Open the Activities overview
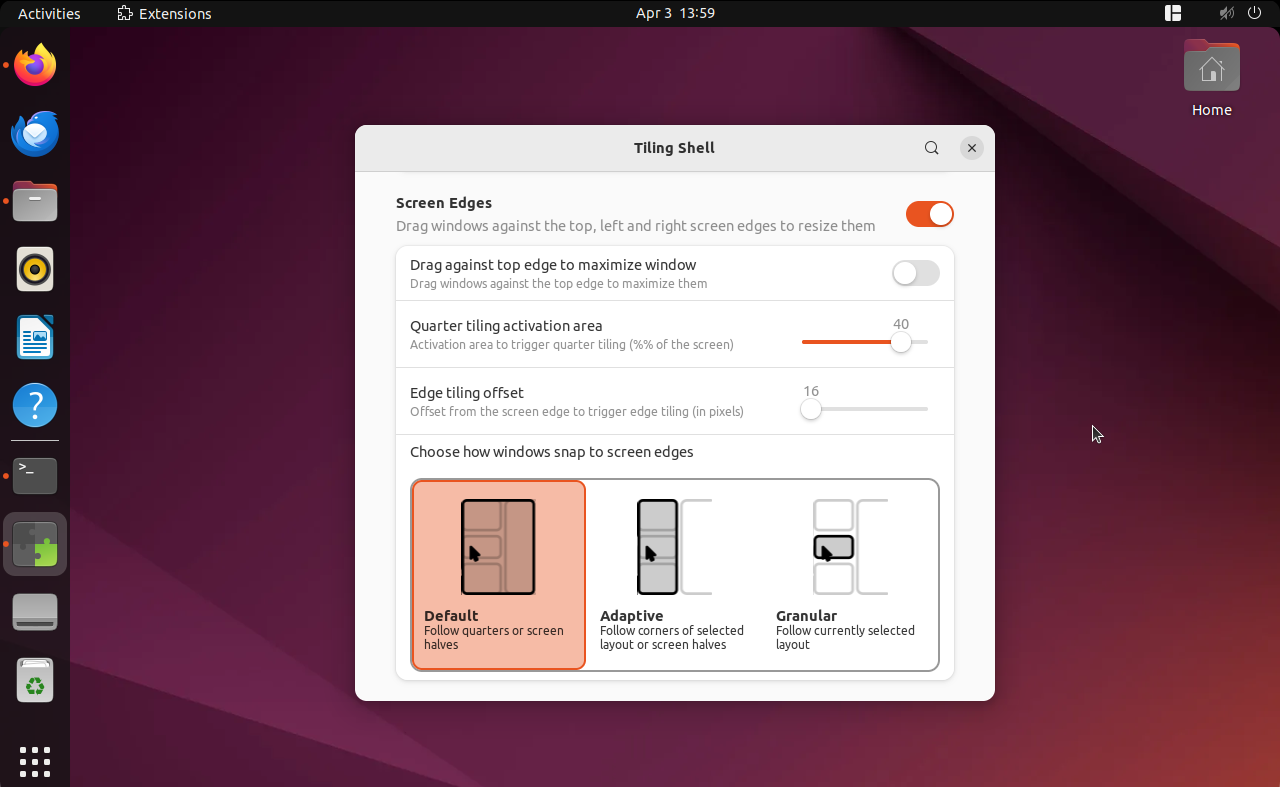Viewport: 1280px width, 787px height. pyautogui.click(x=49, y=13)
